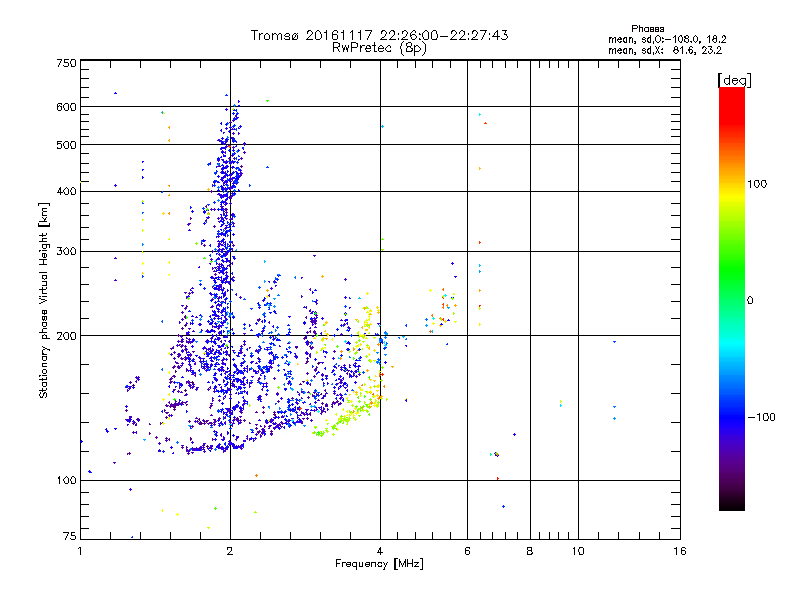This screenshot has width=800, height=600.
Task: Click the 'Frequency [MHz]' x-axis title
Action: click(379, 564)
